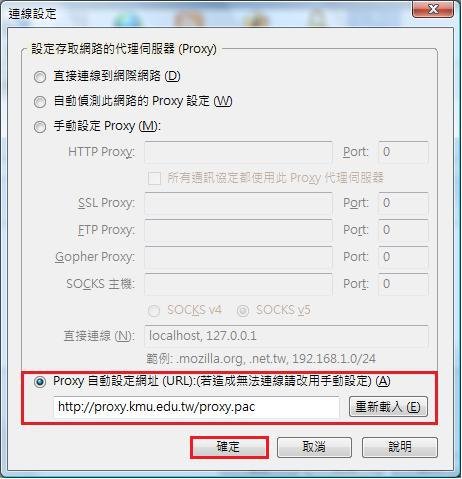The height and width of the screenshot is (479, 462).
Task: Click the HTTP Proxy address field
Action: [239, 152]
